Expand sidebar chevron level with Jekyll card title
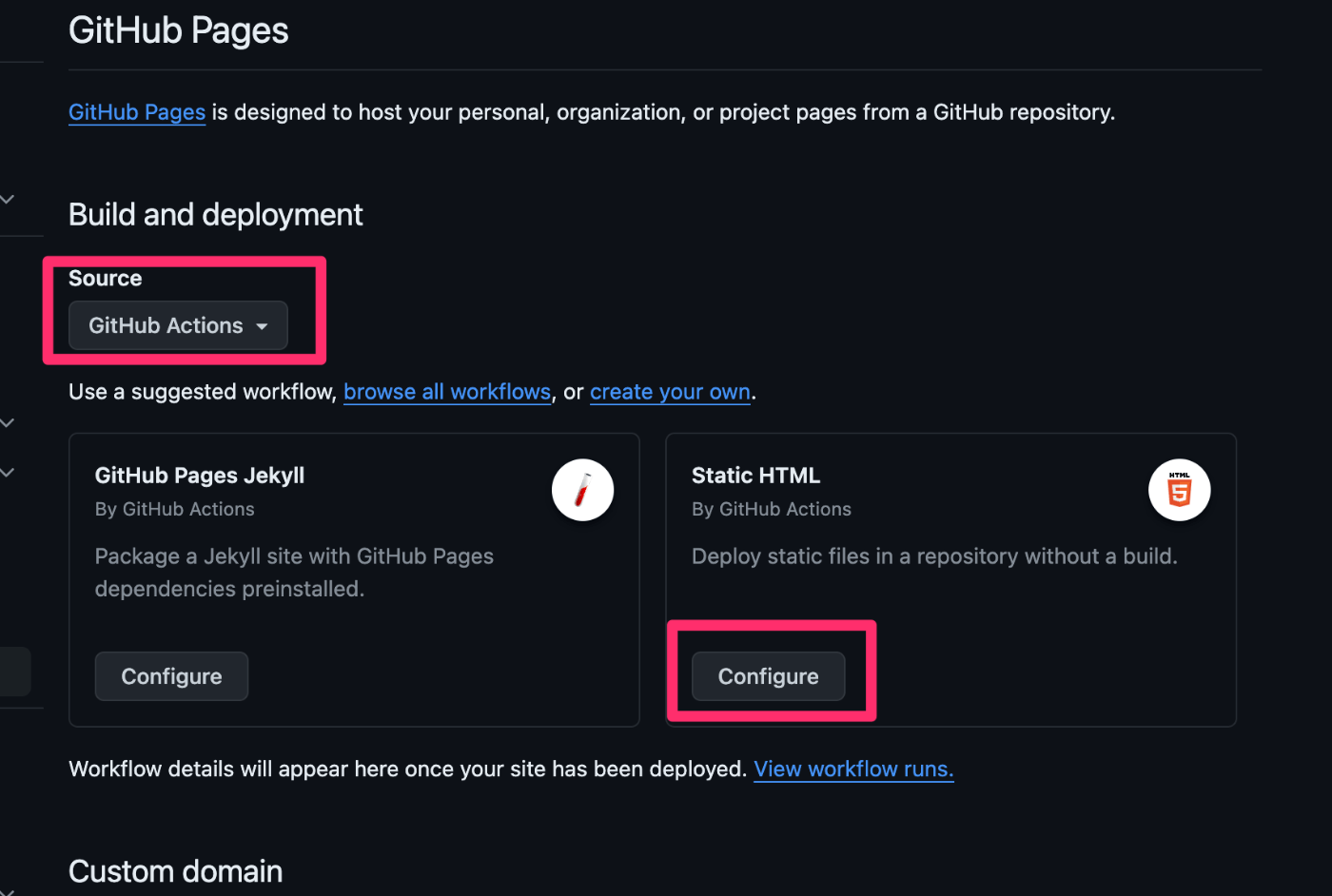The image size is (1332, 896). (x=8, y=472)
